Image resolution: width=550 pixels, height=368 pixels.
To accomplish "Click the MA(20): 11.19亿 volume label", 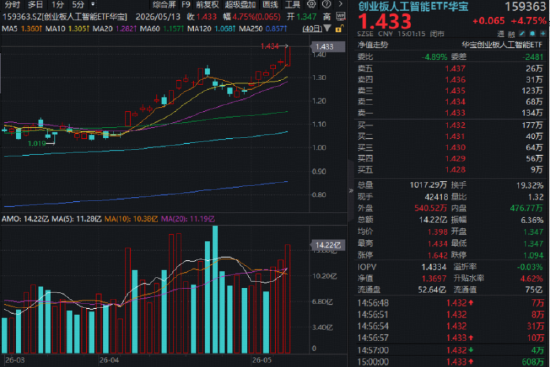I will pos(188,219).
